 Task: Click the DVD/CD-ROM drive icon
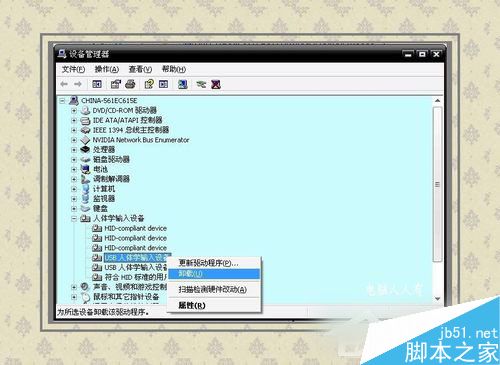86,110
